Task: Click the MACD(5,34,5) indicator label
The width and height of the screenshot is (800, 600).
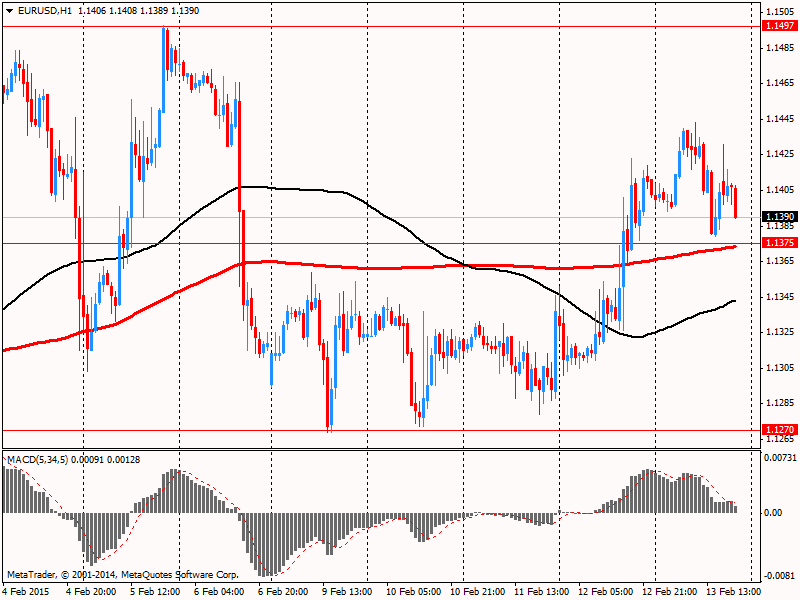Action: (x=73, y=460)
